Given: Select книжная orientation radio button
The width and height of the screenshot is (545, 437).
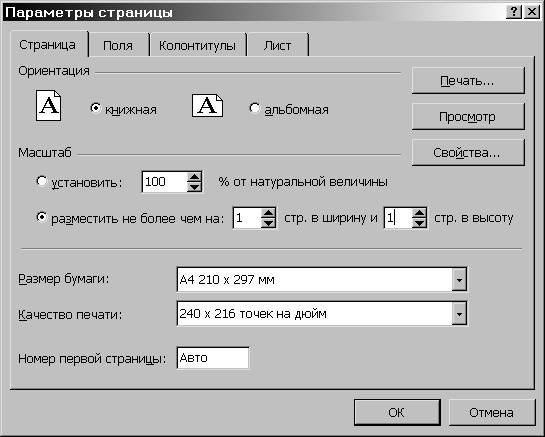Looking at the screenshot, I should [95, 108].
